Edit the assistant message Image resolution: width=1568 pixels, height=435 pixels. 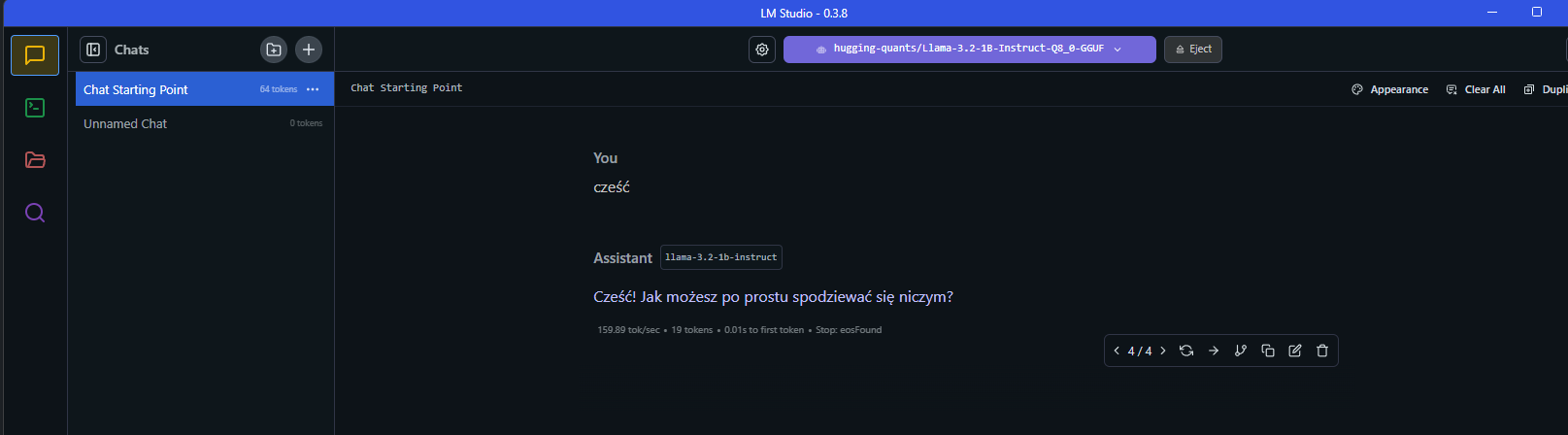(1295, 351)
